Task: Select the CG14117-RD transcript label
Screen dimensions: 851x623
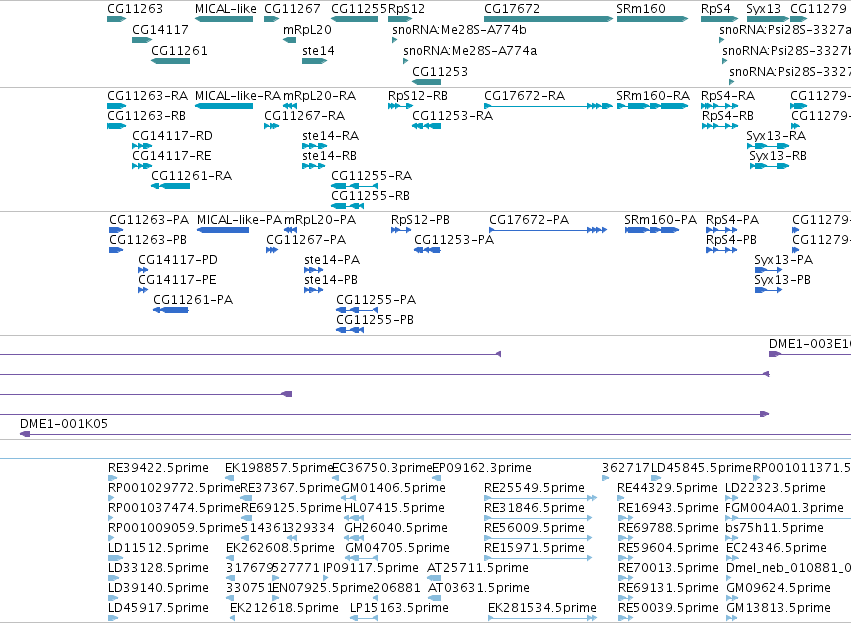Action: click(x=173, y=136)
